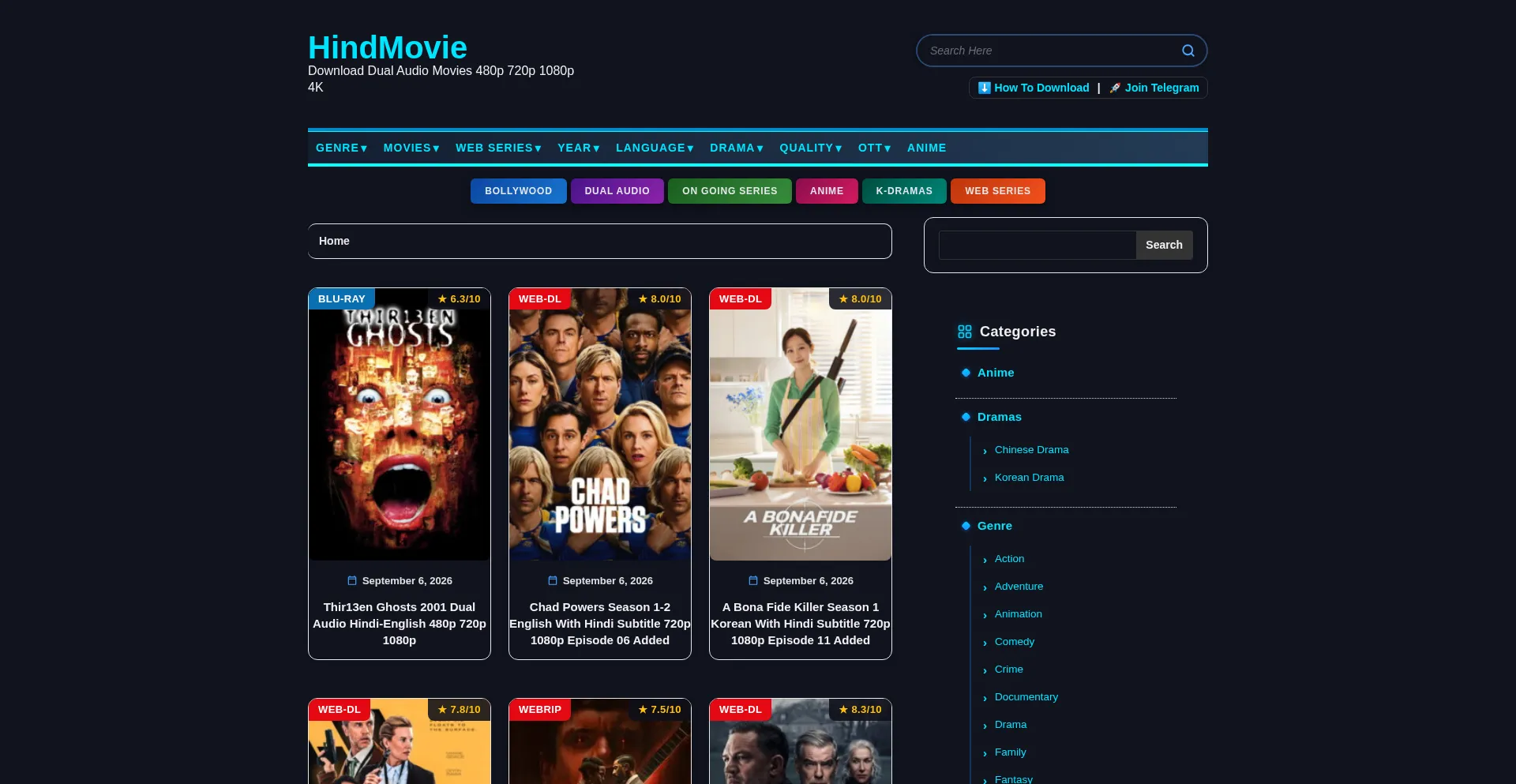This screenshot has width=1516, height=784.
Task: Click the chevron beside Documentary
Action: [985, 698]
